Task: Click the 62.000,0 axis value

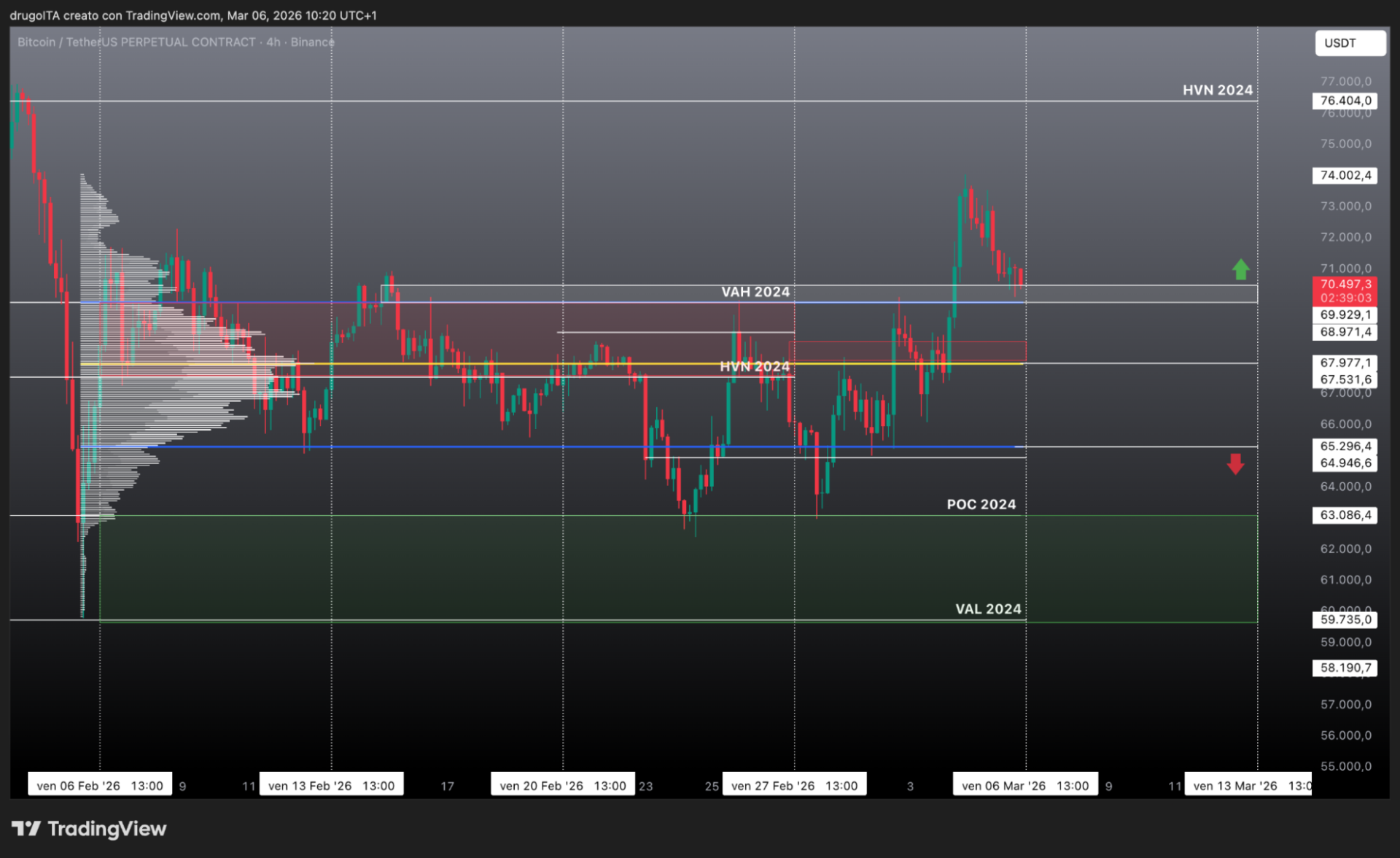Action: (x=1346, y=549)
